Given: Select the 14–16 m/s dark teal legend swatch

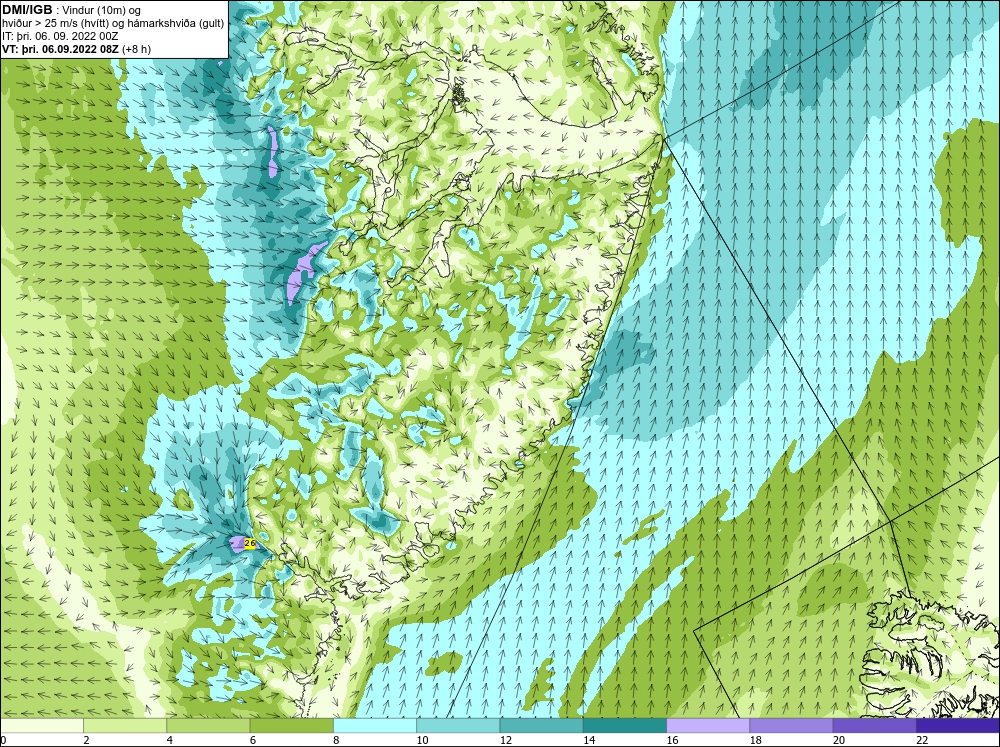Looking at the screenshot, I should 625,725.
